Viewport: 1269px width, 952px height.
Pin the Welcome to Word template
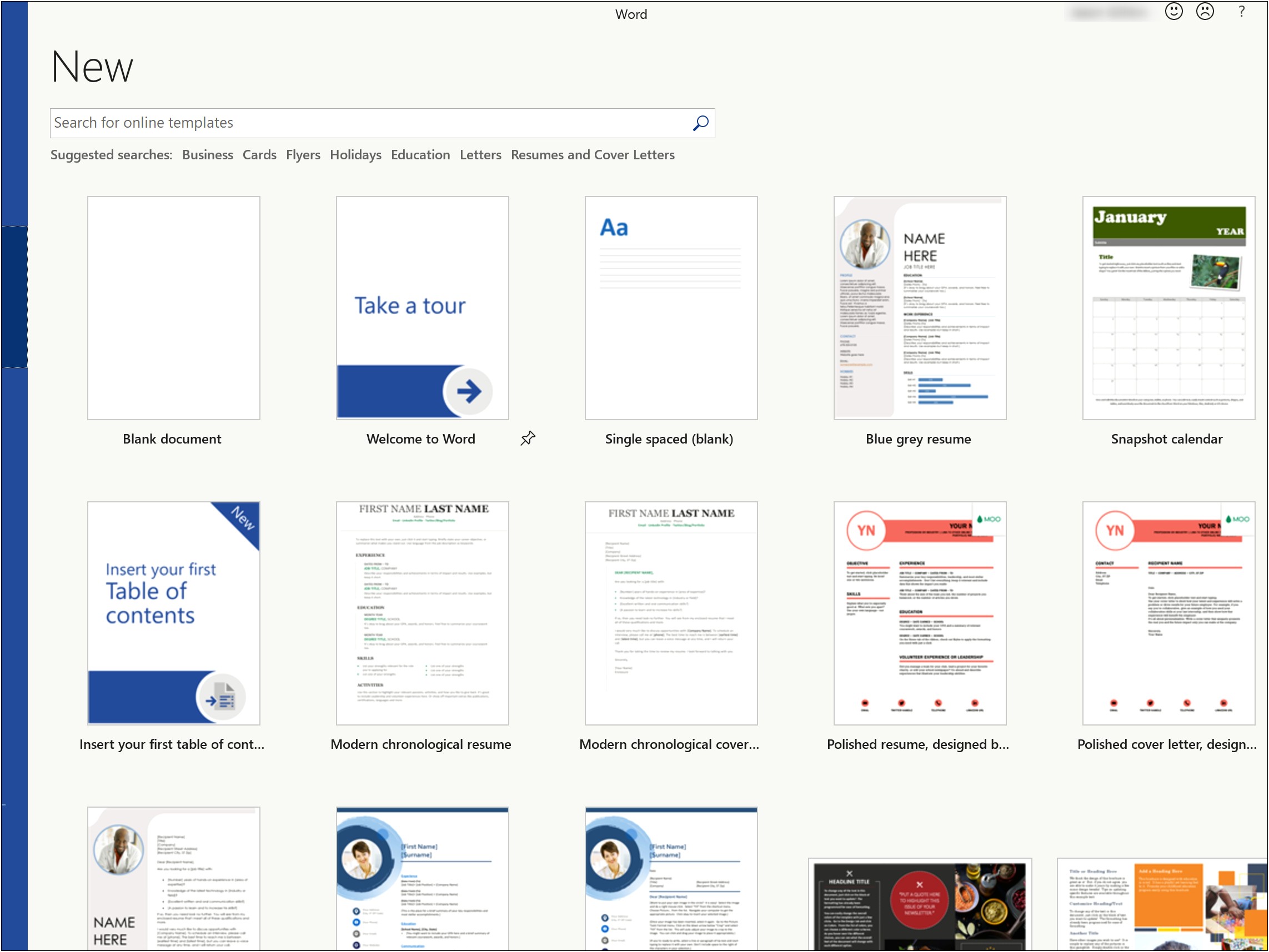[x=528, y=436]
